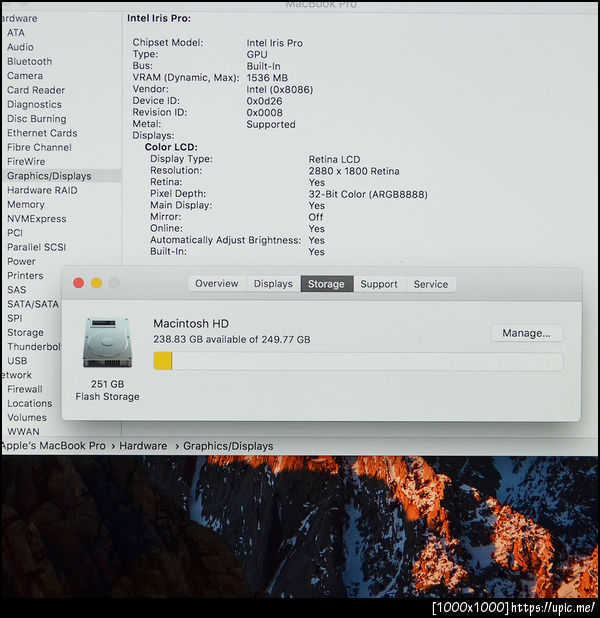Open PCI in the sidebar

tap(15, 233)
